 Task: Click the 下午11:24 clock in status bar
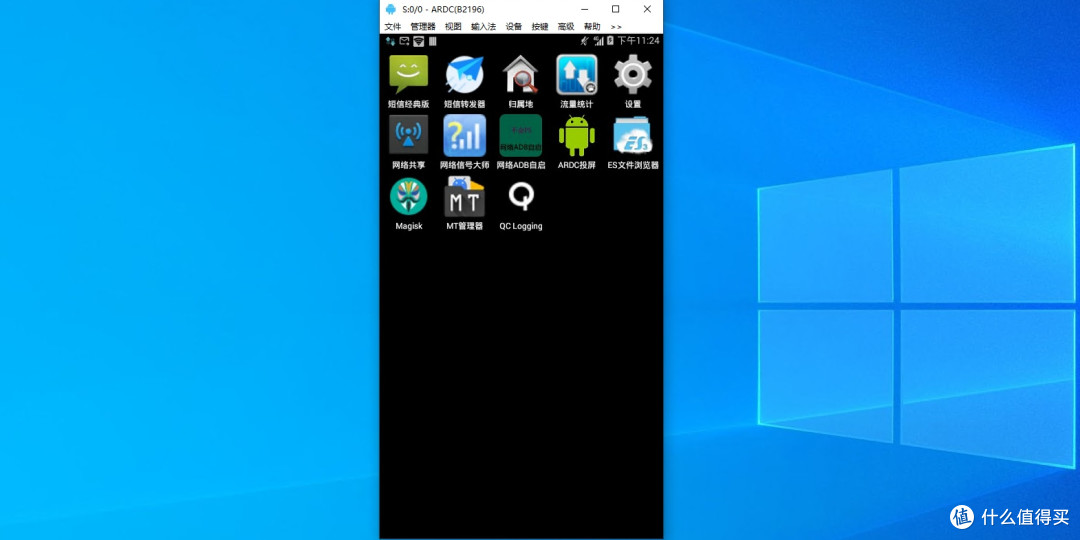point(638,41)
